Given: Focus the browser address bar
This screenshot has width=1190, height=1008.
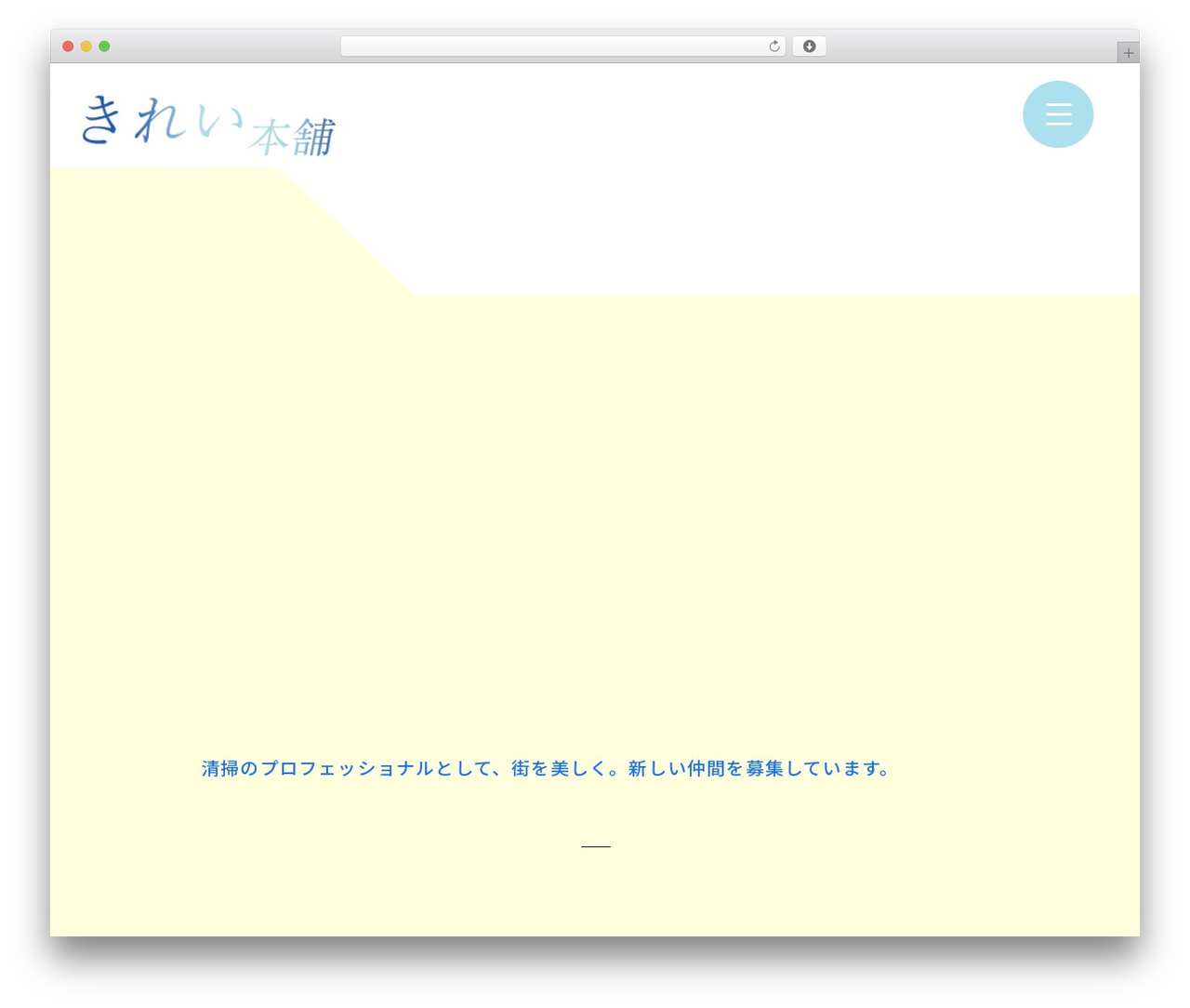Looking at the screenshot, I should pyautogui.click(x=563, y=46).
